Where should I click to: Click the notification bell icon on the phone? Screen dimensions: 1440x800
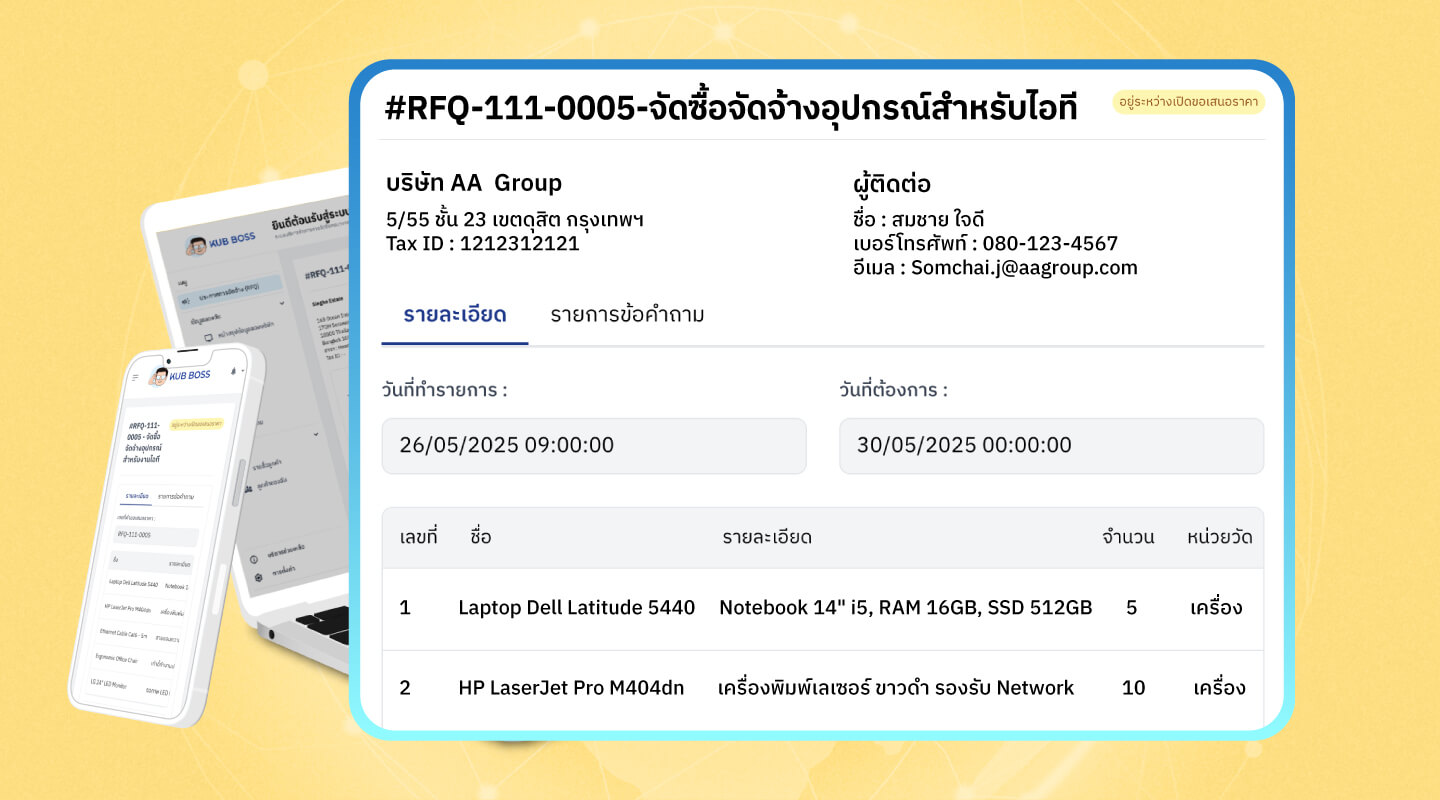click(232, 371)
